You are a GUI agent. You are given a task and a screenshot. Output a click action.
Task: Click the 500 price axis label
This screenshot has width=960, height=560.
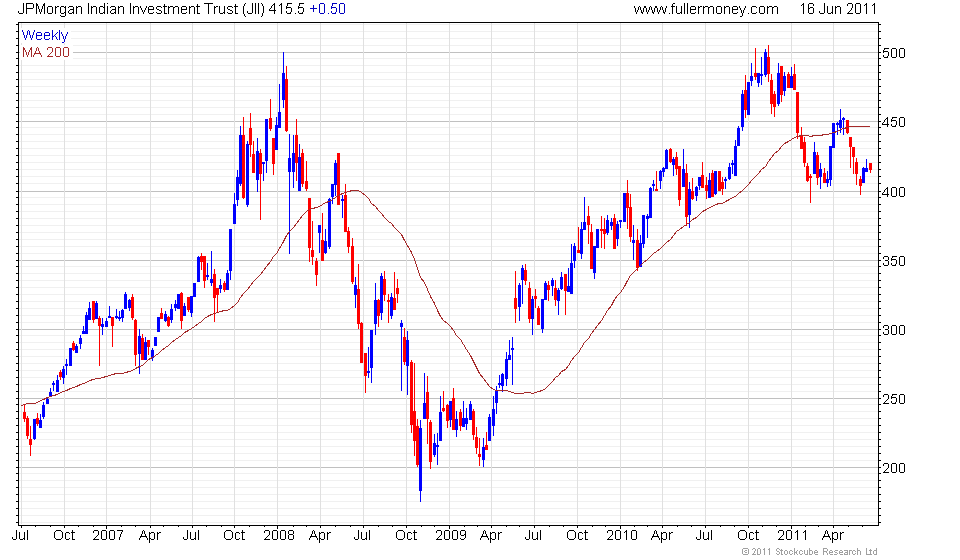point(893,53)
